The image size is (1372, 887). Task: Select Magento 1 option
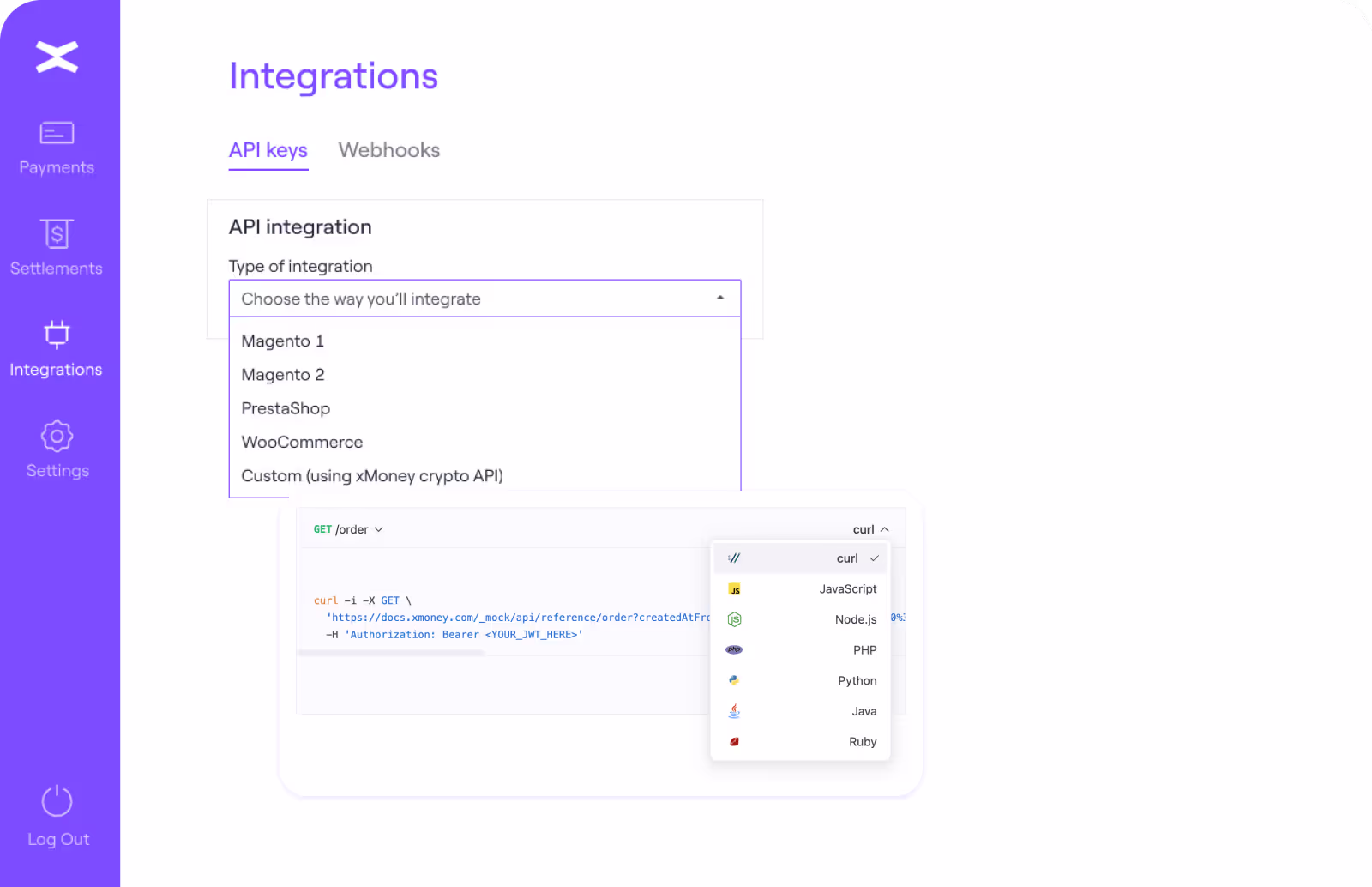(x=484, y=341)
